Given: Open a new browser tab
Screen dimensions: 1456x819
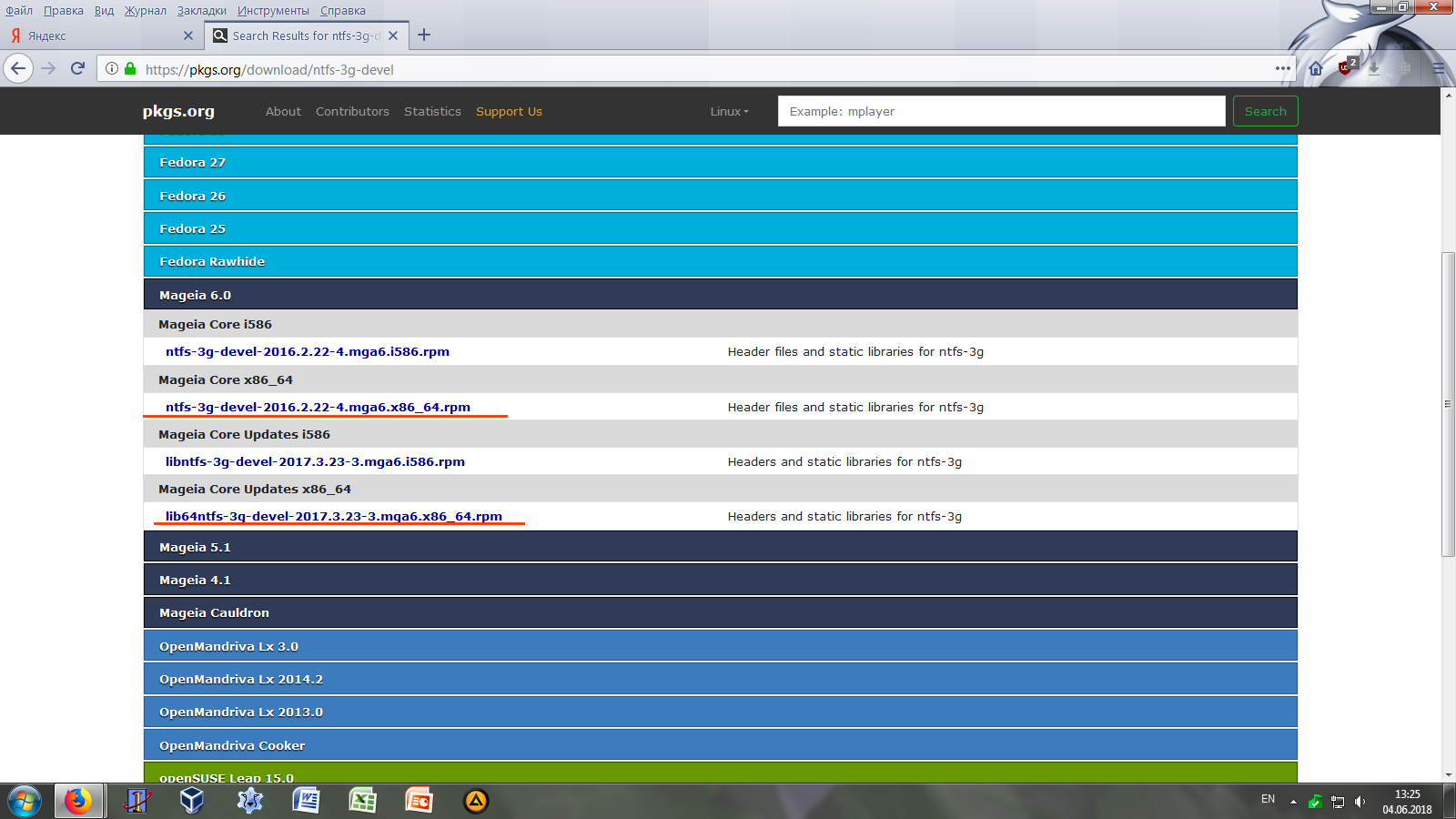Looking at the screenshot, I should [x=424, y=35].
